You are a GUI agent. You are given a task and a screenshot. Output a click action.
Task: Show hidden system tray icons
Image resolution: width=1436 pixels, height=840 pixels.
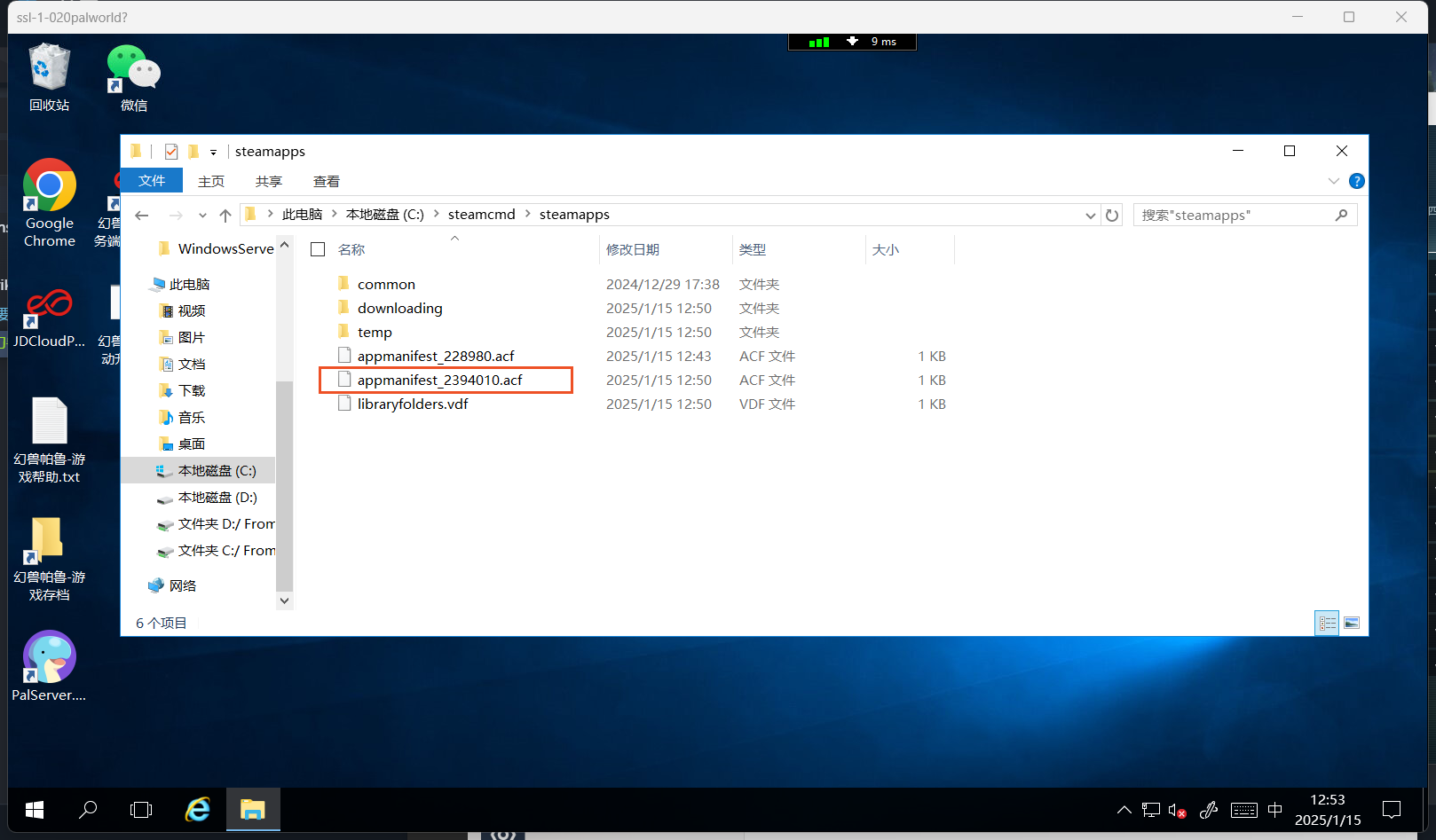[x=1124, y=809]
